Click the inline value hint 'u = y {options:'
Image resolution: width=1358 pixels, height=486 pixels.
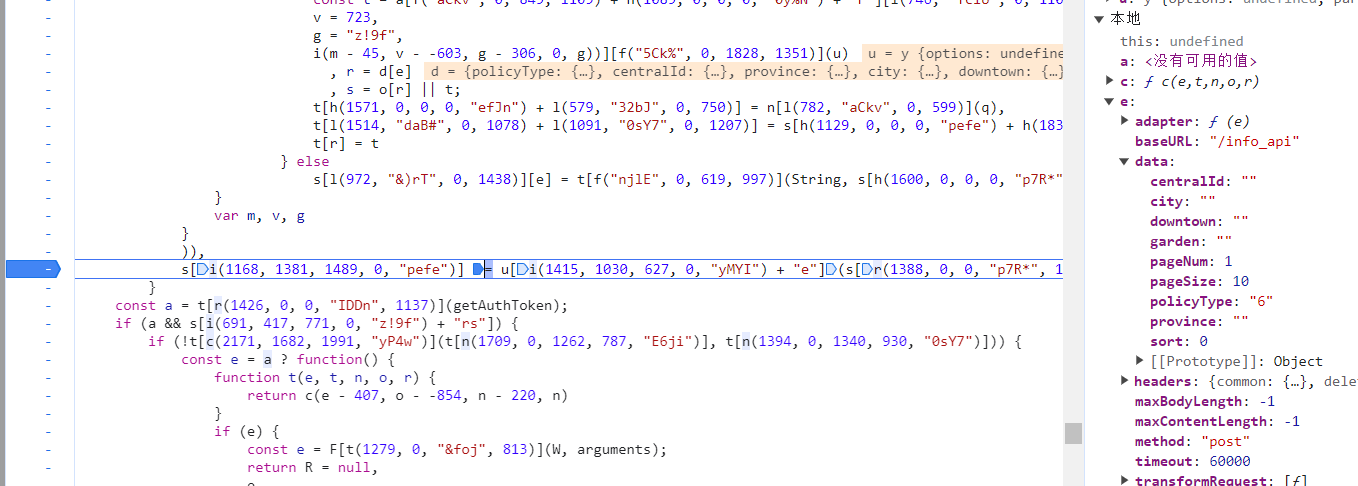961,53
